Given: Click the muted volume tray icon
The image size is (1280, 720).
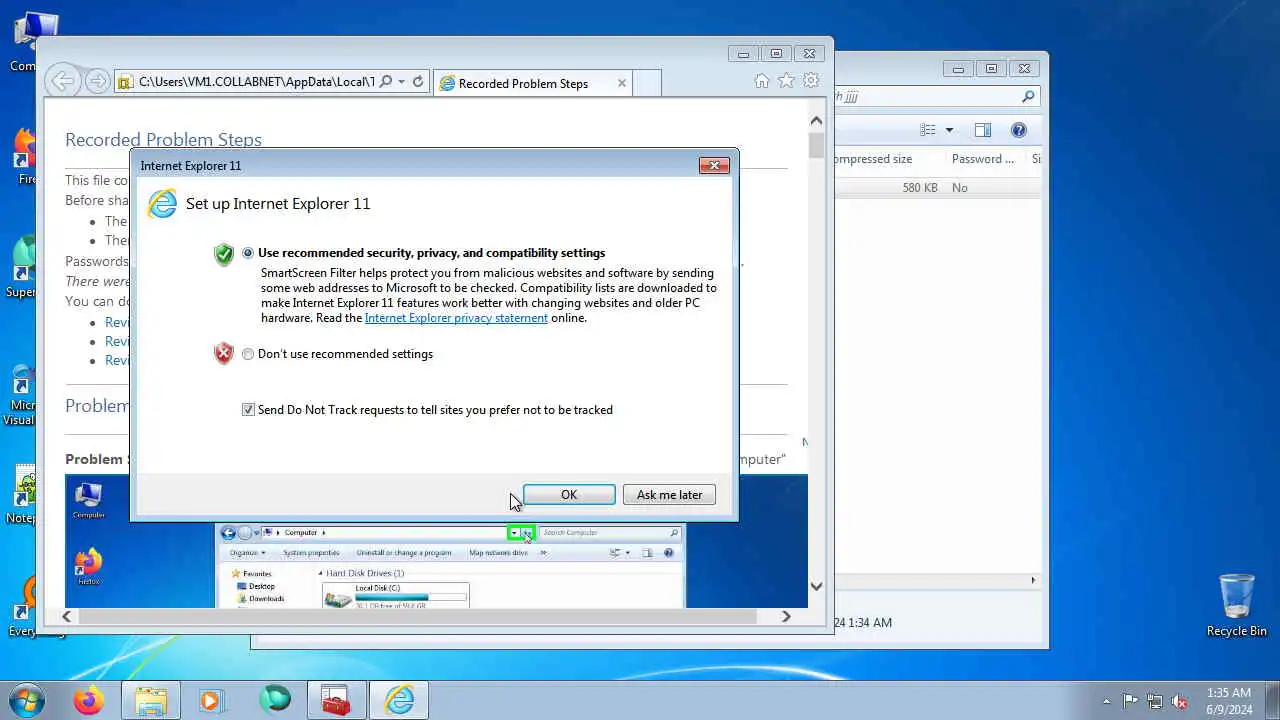Looking at the screenshot, I should tap(1180, 701).
